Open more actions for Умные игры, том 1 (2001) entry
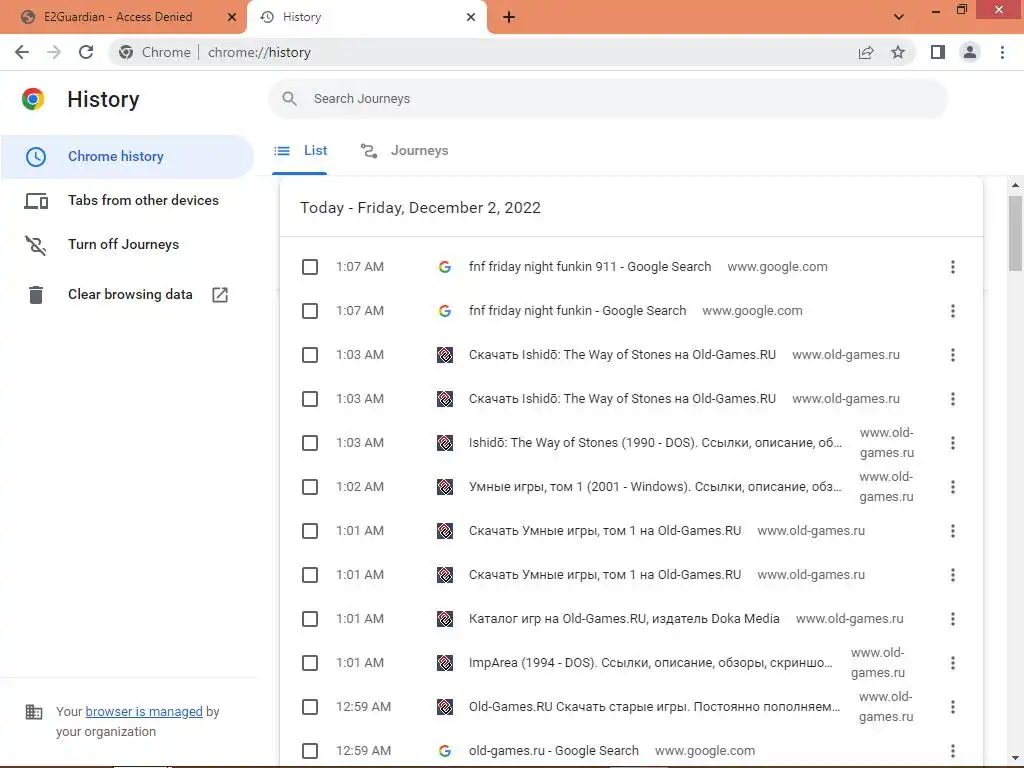The height and width of the screenshot is (768, 1024). pos(953,487)
